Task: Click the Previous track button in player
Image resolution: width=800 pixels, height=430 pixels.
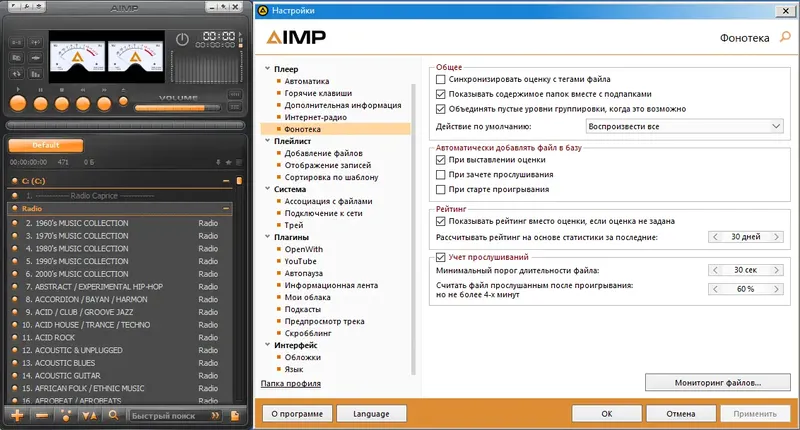Action: coord(83,104)
